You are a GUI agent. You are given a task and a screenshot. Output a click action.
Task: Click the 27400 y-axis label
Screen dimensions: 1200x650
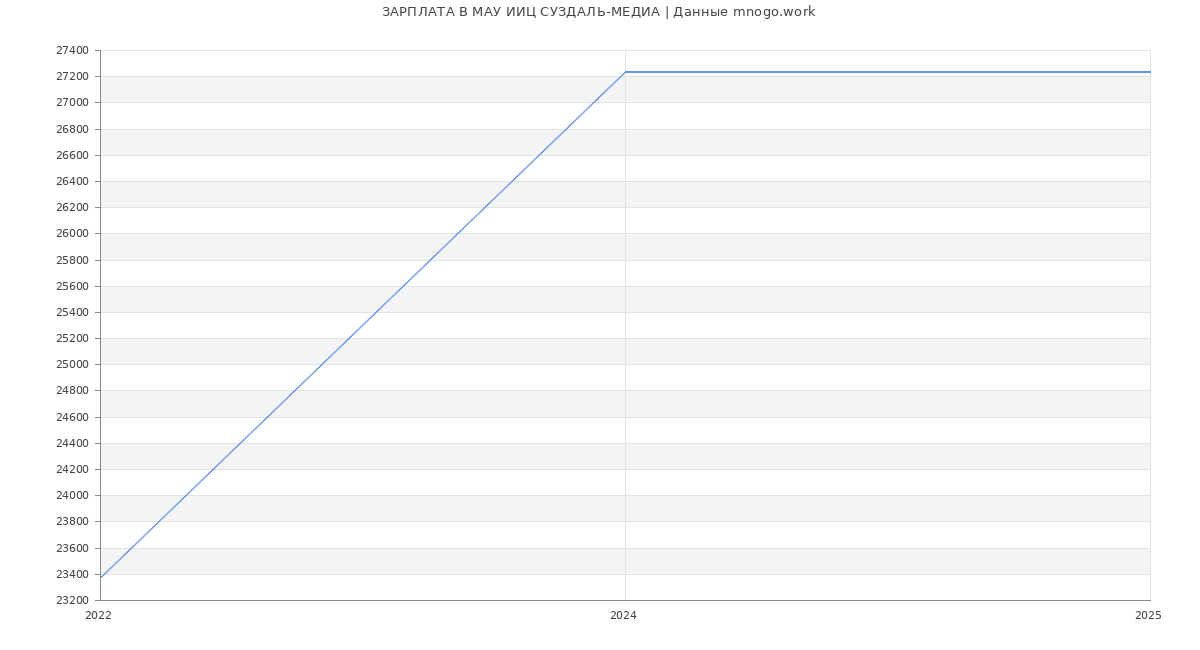click(72, 50)
